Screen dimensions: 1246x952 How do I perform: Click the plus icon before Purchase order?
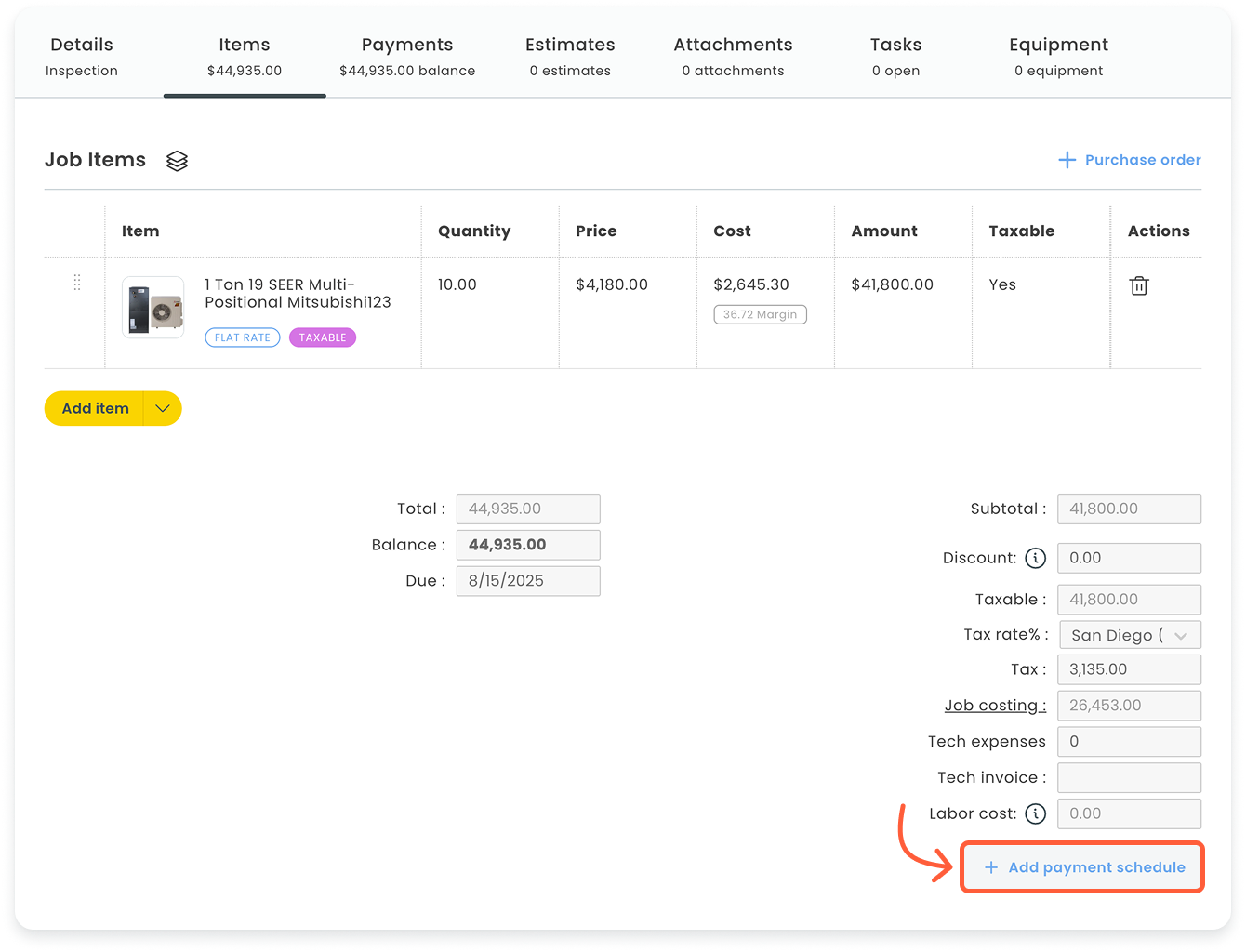[x=1067, y=159]
